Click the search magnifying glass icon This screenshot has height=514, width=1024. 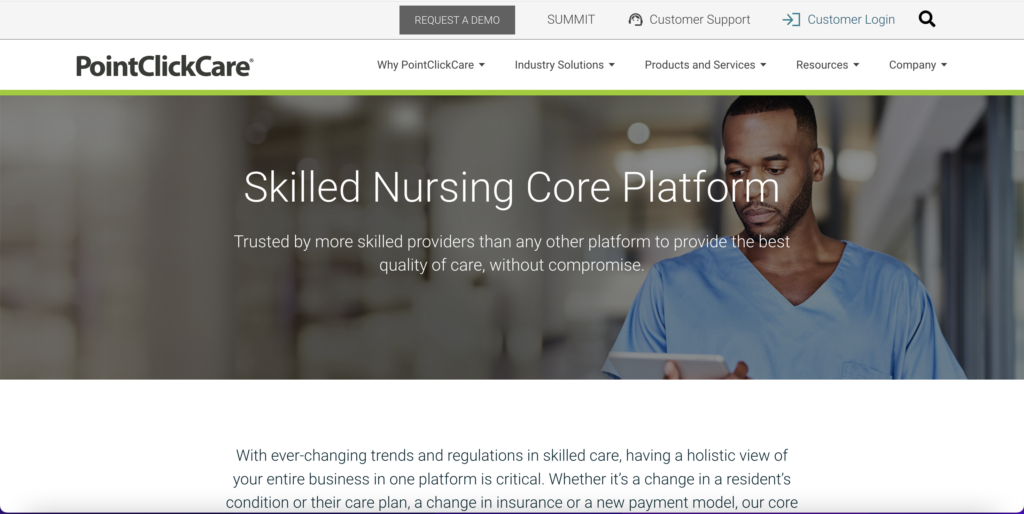tap(927, 19)
